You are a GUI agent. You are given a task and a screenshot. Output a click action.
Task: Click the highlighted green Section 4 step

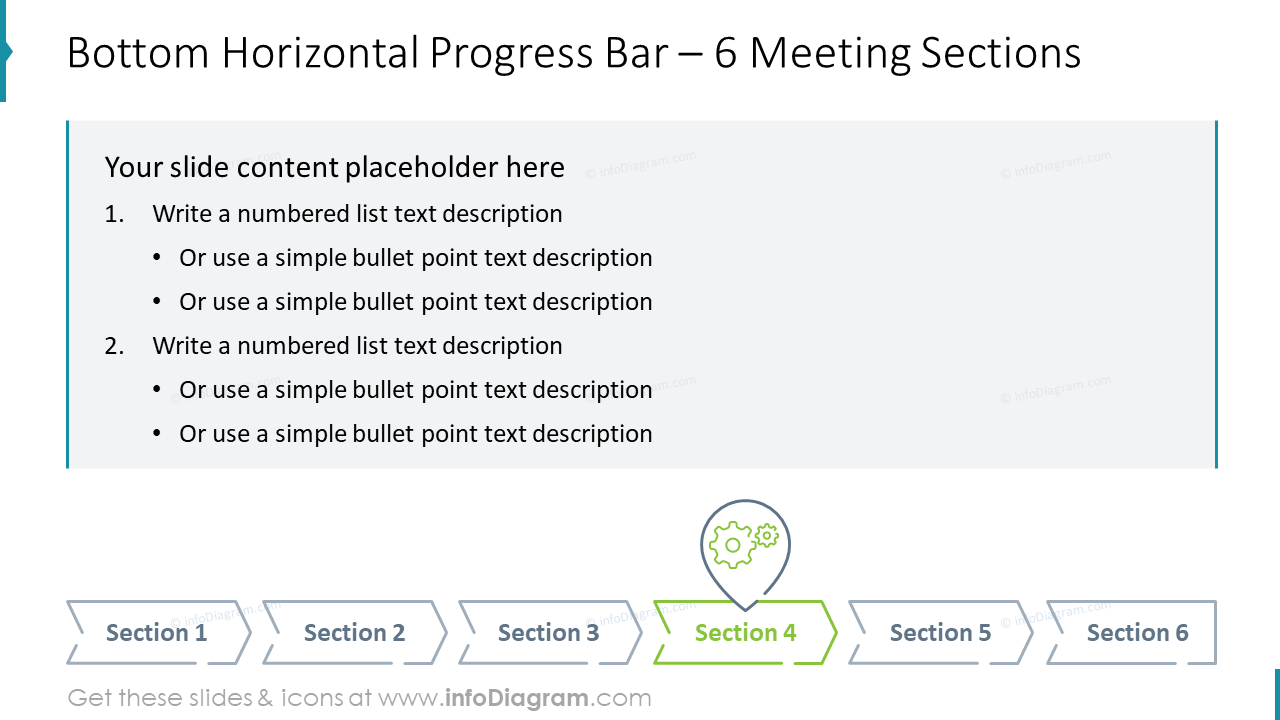(745, 632)
